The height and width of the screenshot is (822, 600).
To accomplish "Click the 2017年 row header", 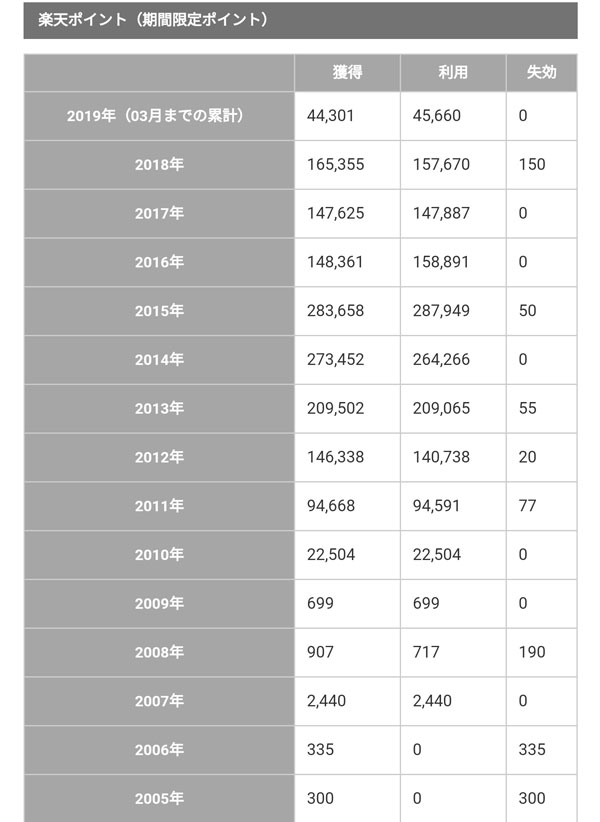I will click(159, 213).
